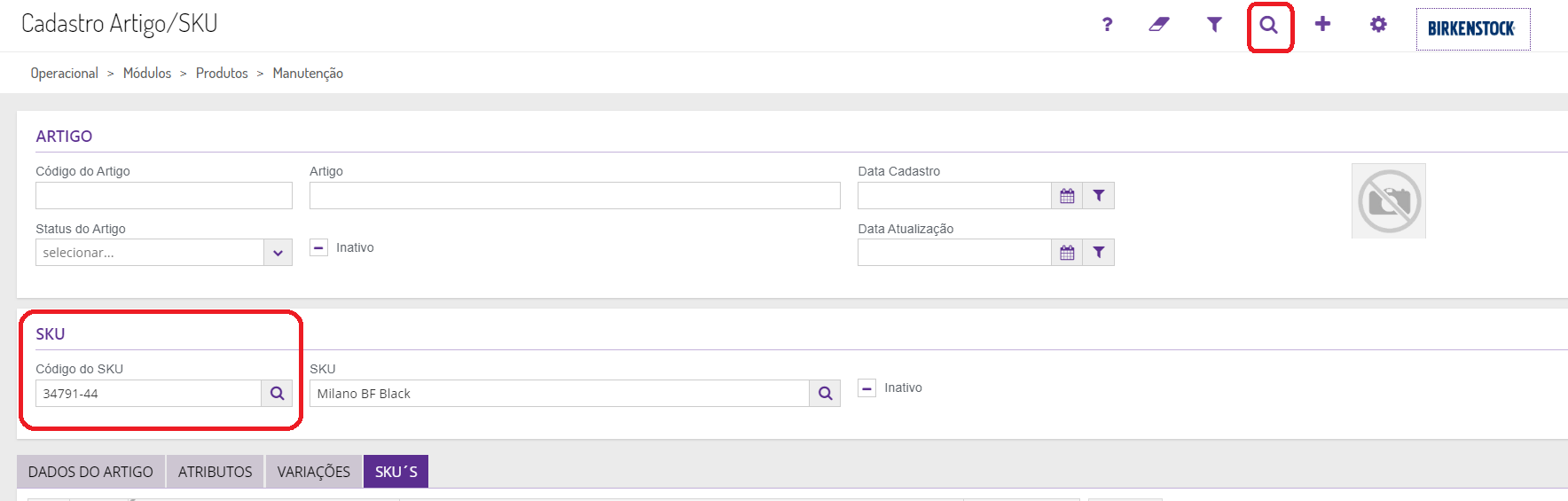1568x501 pixels.
Task: Select the DADOS DO ARTIGO tab
Action: (90, 472)
